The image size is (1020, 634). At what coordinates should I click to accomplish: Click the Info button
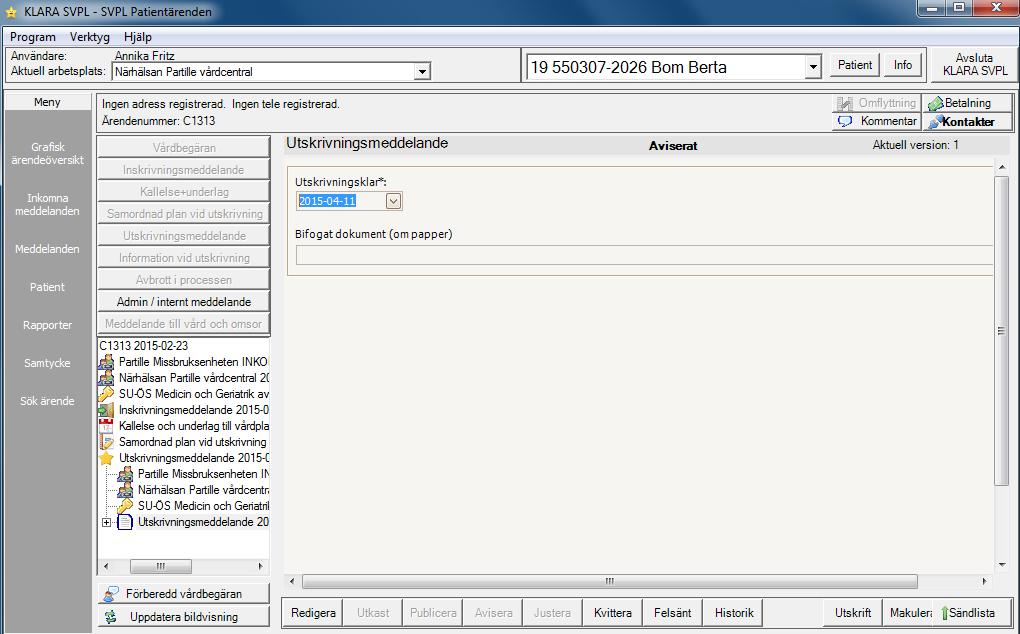[x=903, y=65]
